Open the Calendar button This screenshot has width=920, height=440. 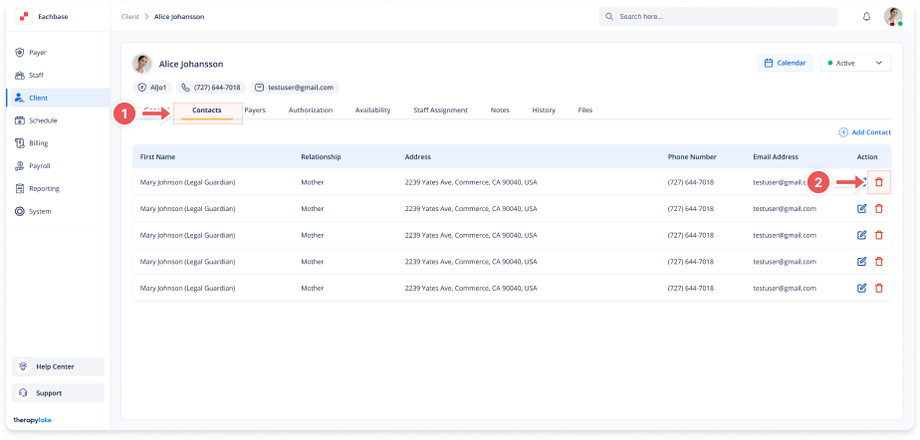point(785,63)
